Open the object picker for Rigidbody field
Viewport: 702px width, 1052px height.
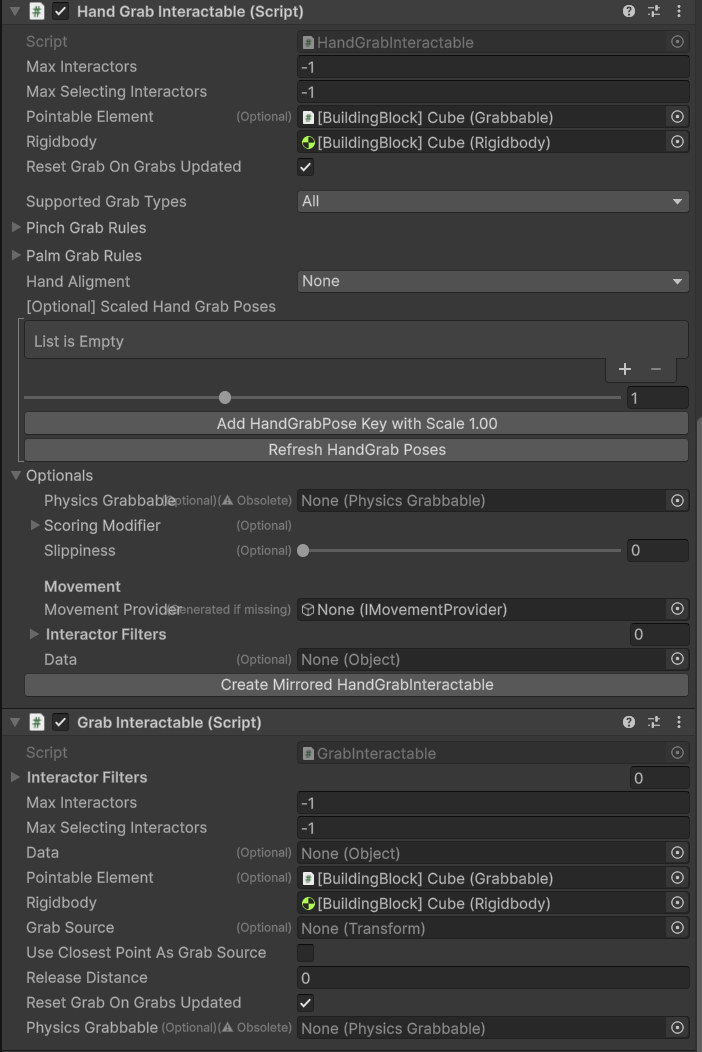[677, 142]
